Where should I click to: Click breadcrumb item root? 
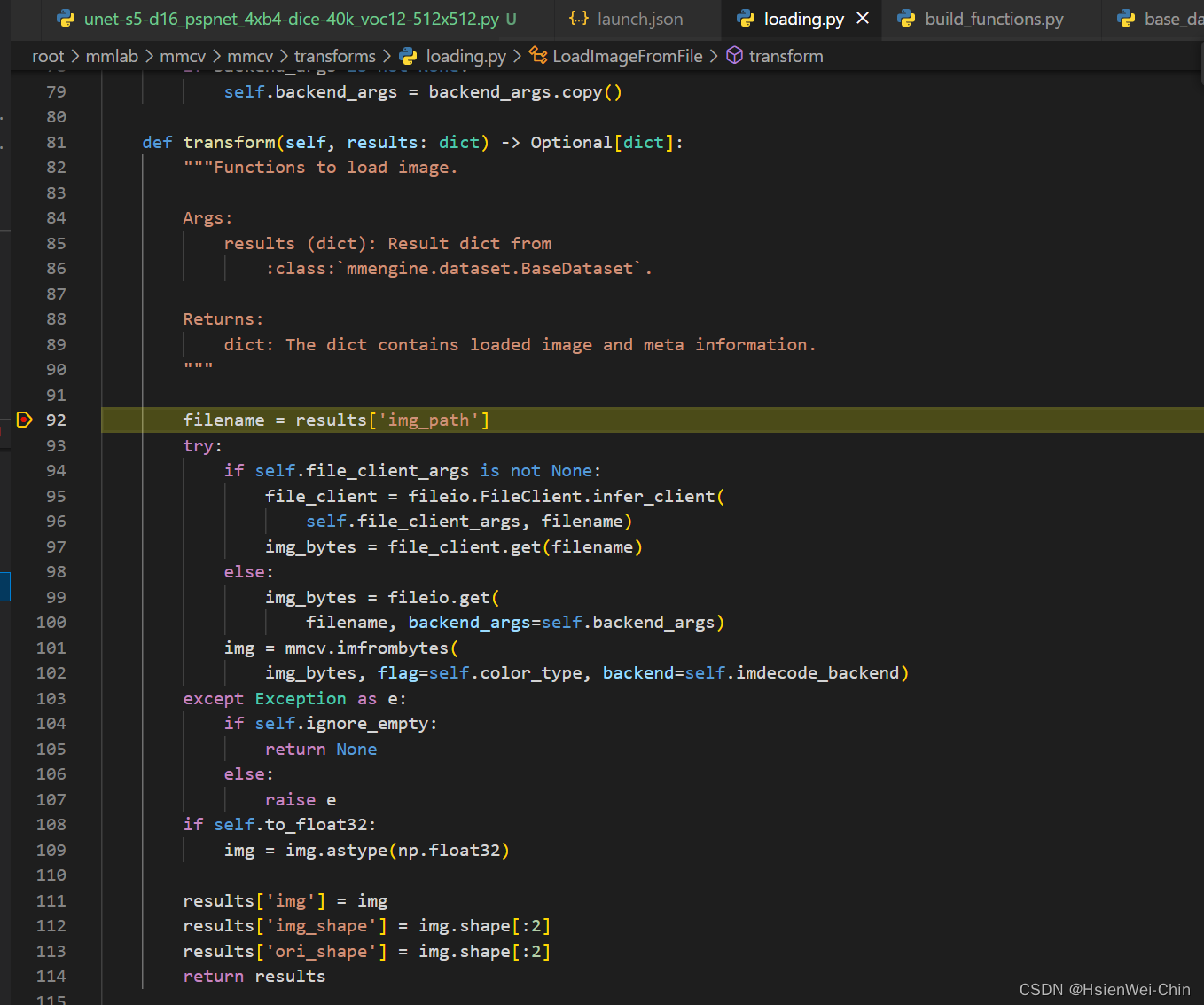coord(48,56)
